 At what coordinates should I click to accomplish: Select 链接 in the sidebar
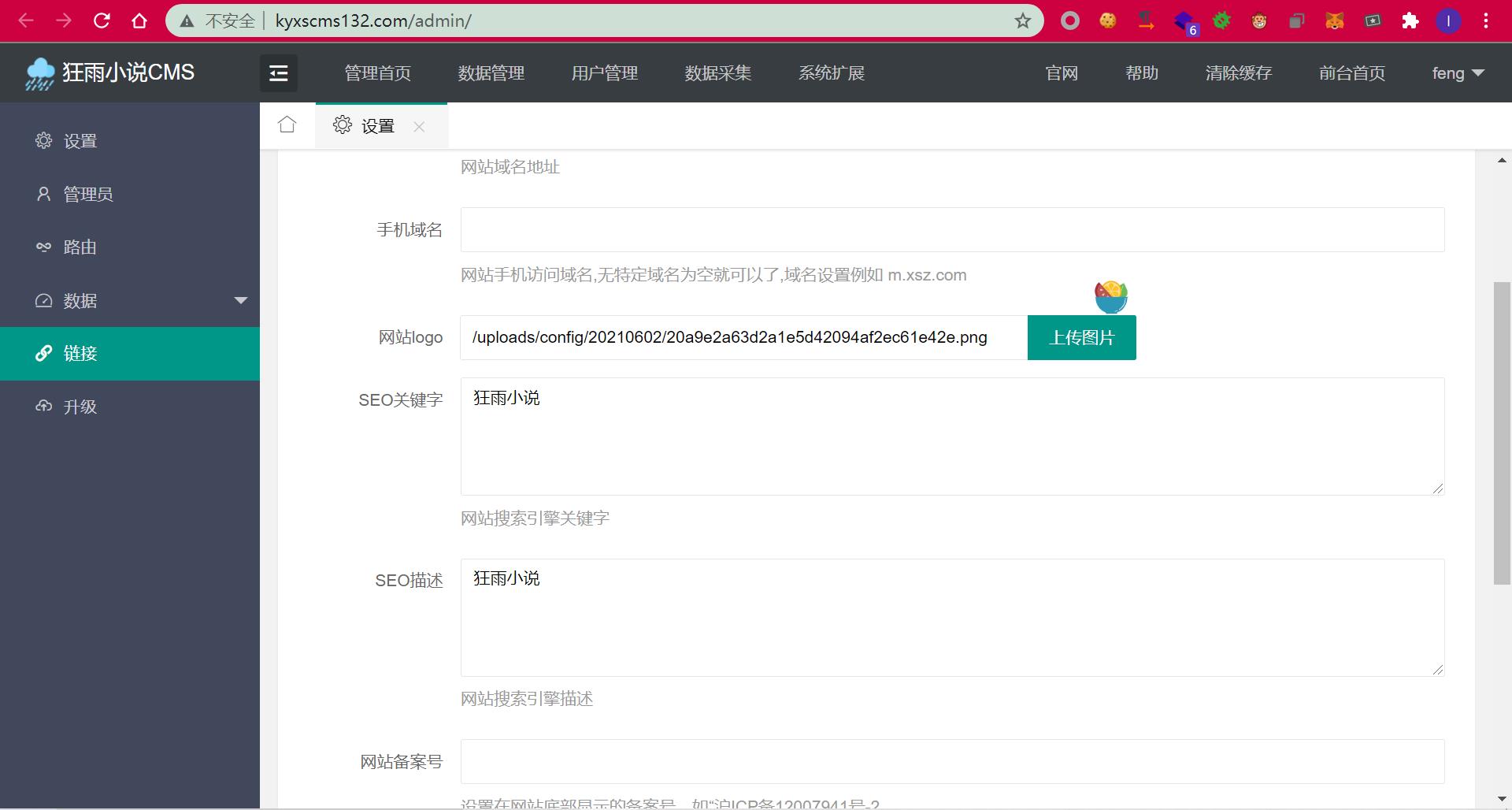click(x=130, y=354)
